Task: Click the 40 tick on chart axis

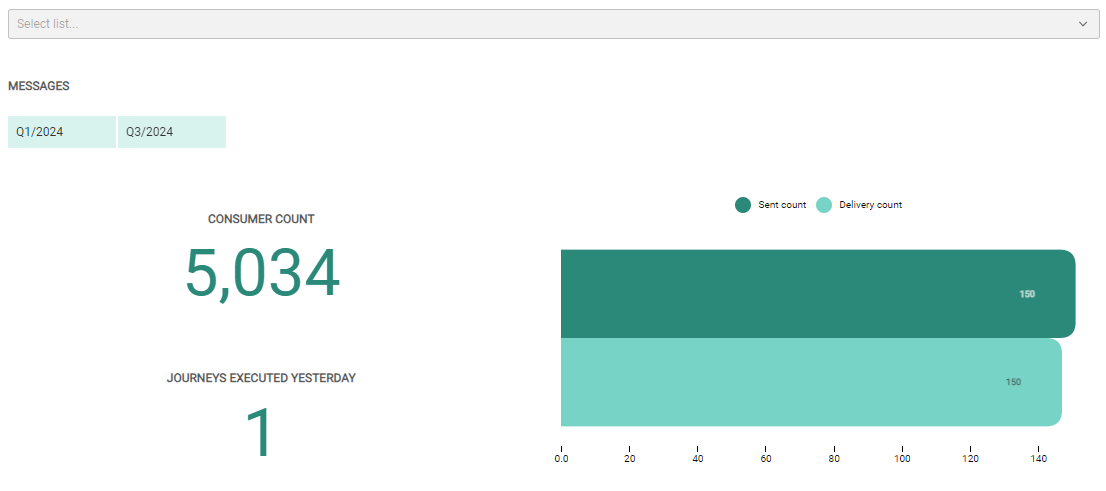Action: tap(698, 459)
